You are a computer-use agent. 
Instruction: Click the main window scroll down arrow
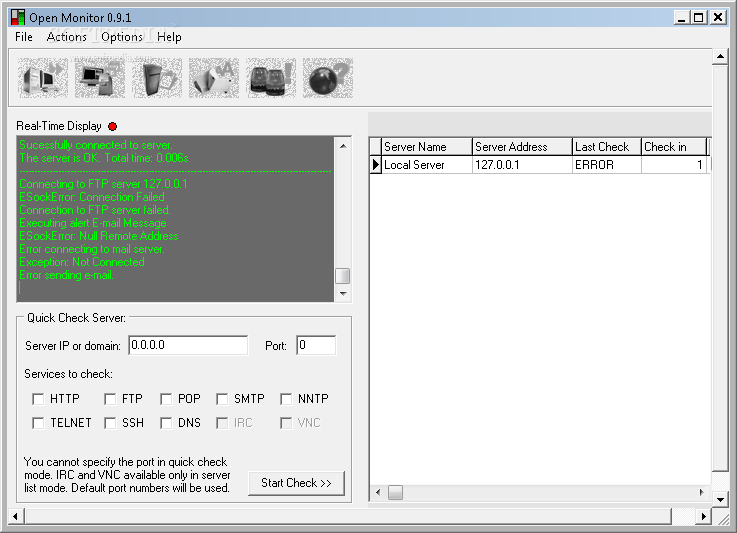tap(720, 500)
